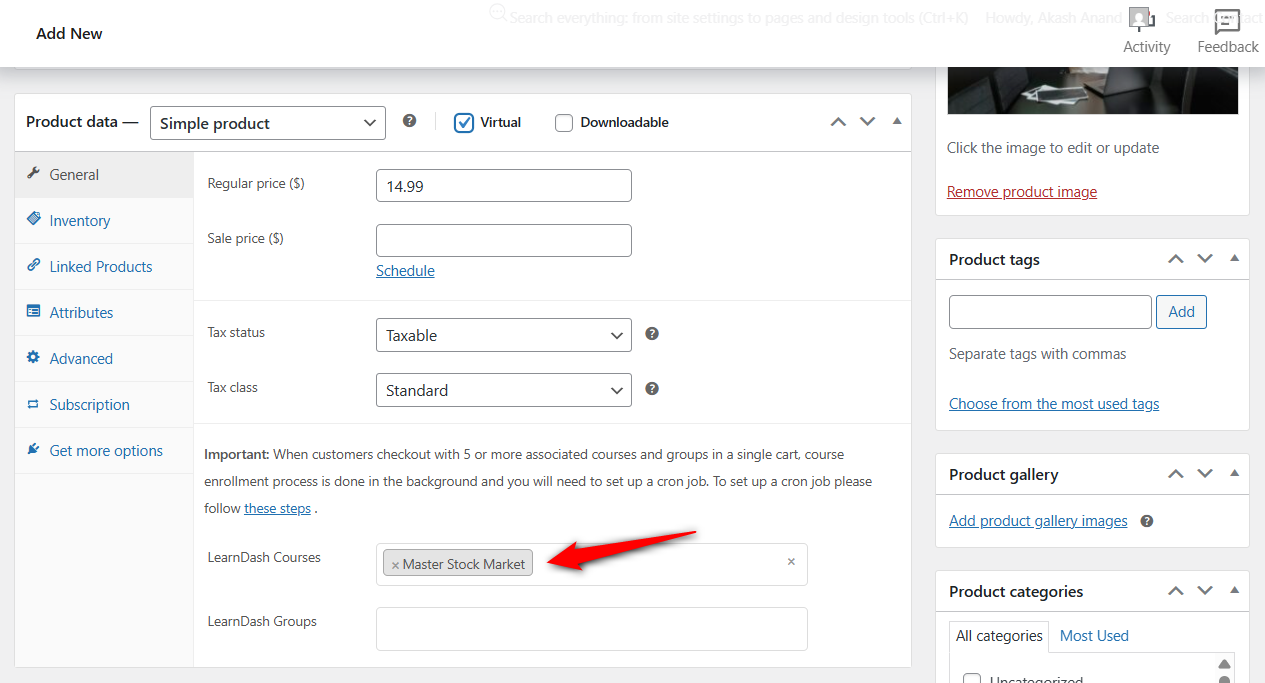Click the Remove product image link

pos(1021,191)
